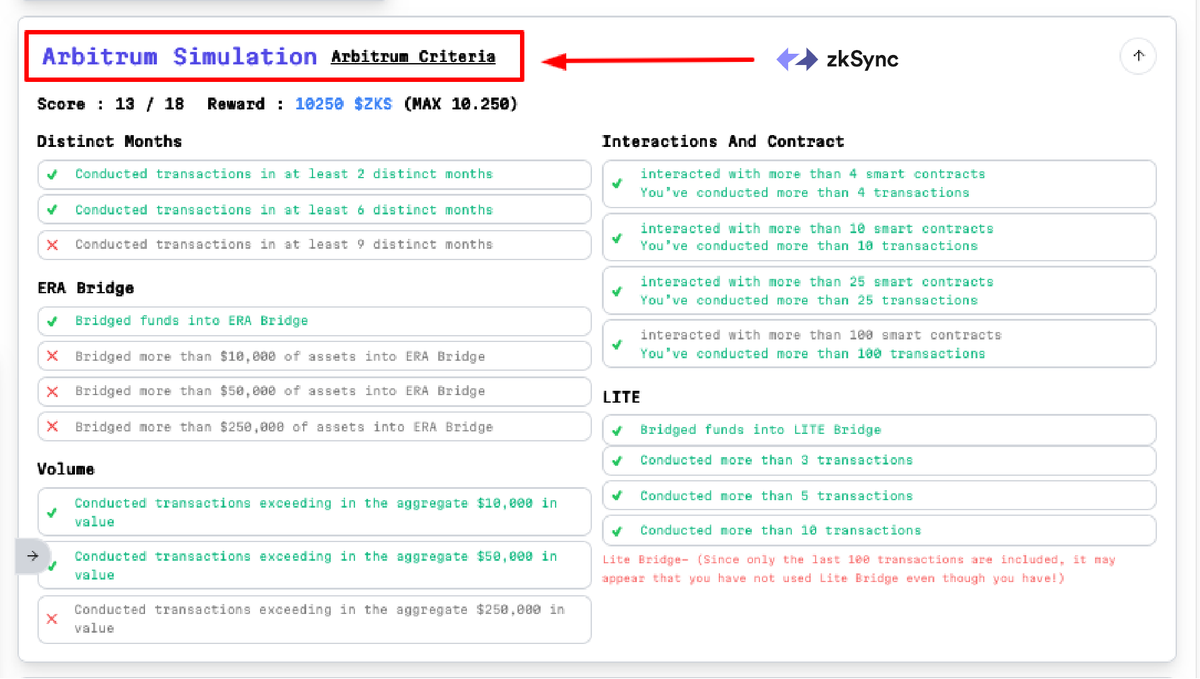Click the red X beside $10,000 ERA Bridge
Viewport: 1200px width, 679px height.
[x=52, y=356]
